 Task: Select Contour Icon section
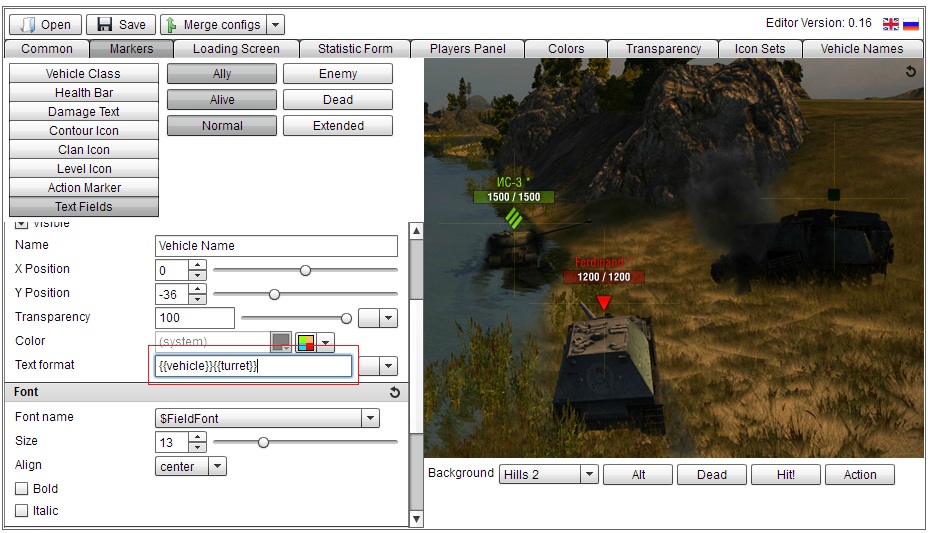(x=83, y=130)
